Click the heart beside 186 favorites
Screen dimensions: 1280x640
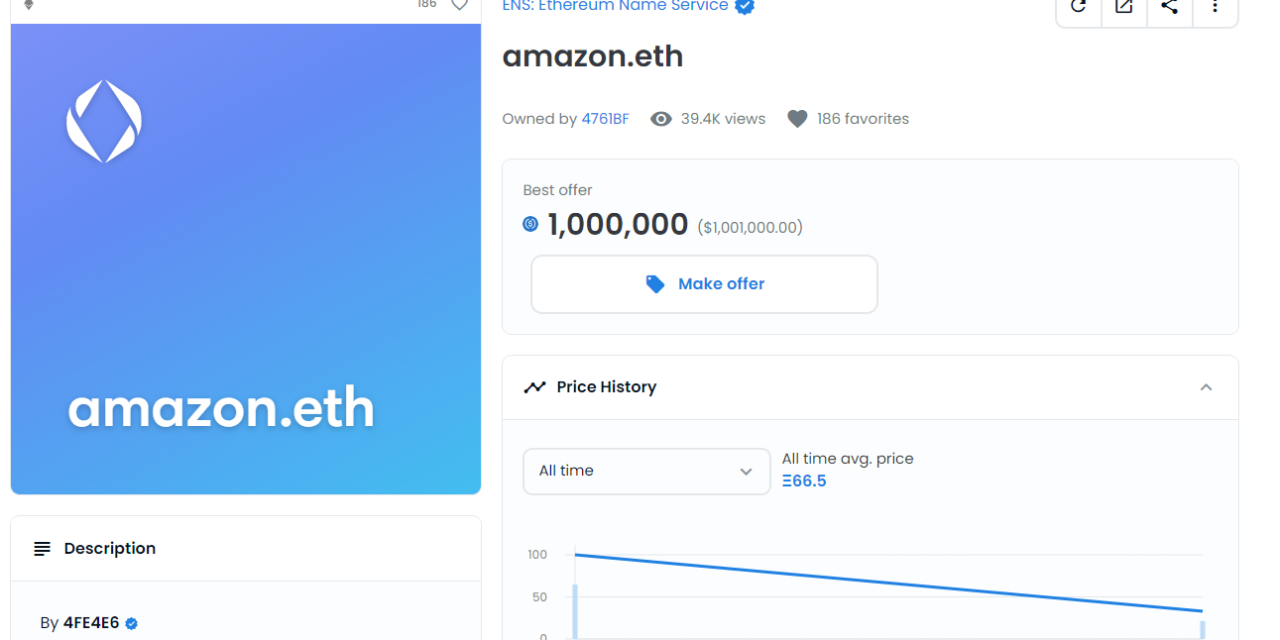tap(796, 118)
